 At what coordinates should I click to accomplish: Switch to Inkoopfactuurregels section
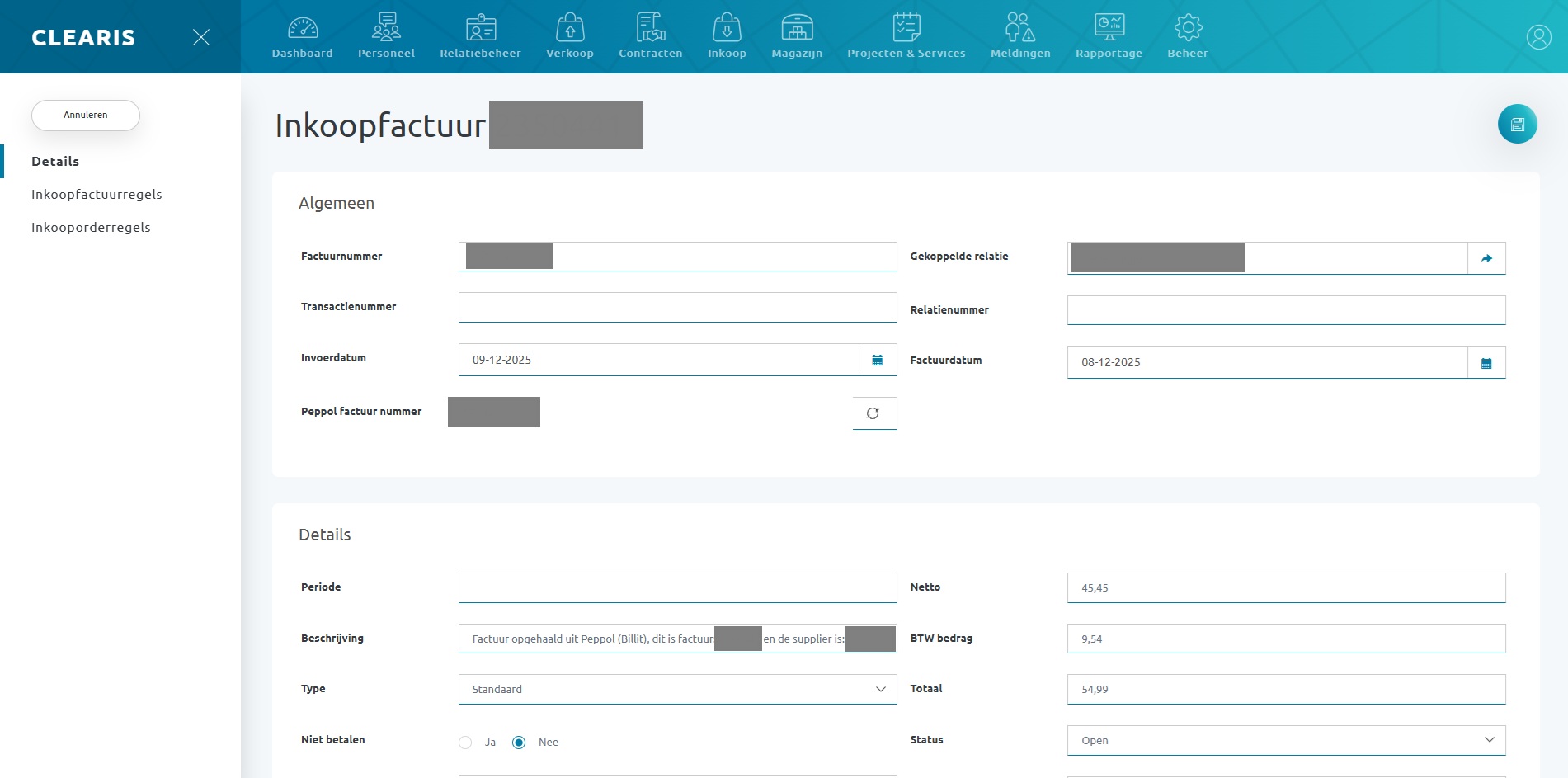(x=97, y=195)
